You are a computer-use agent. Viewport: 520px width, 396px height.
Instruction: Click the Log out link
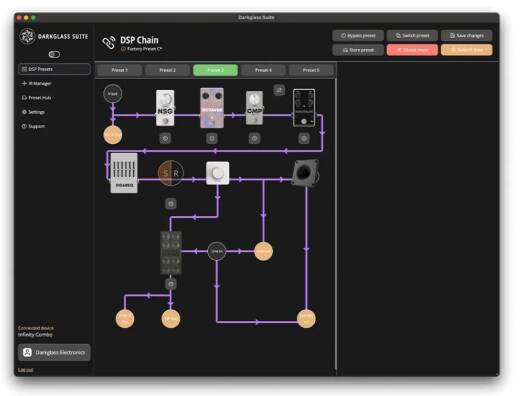(25, 370)
